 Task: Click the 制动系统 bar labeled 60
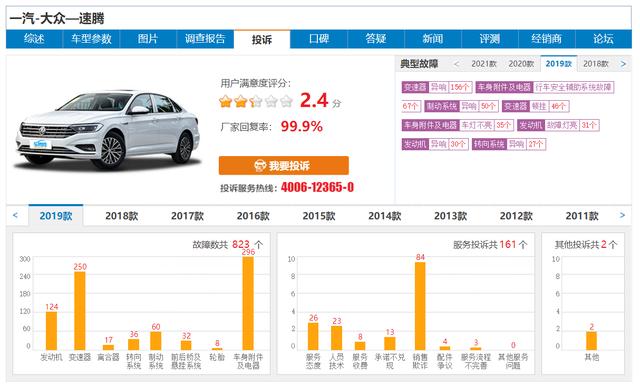[x=156, y=341]
